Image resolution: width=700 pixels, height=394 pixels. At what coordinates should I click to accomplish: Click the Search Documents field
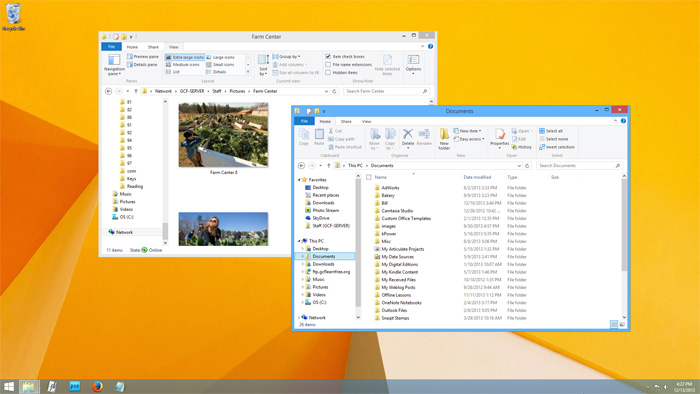point(579,166)
